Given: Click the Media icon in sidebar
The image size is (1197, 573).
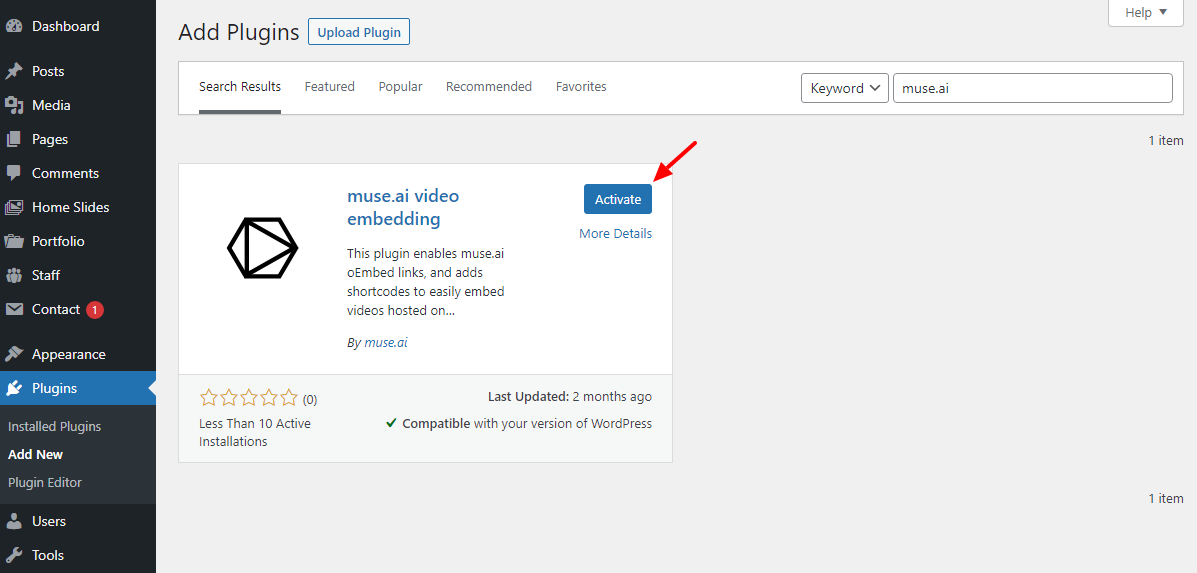Looking at the screenshot, I should coord(14,105).
